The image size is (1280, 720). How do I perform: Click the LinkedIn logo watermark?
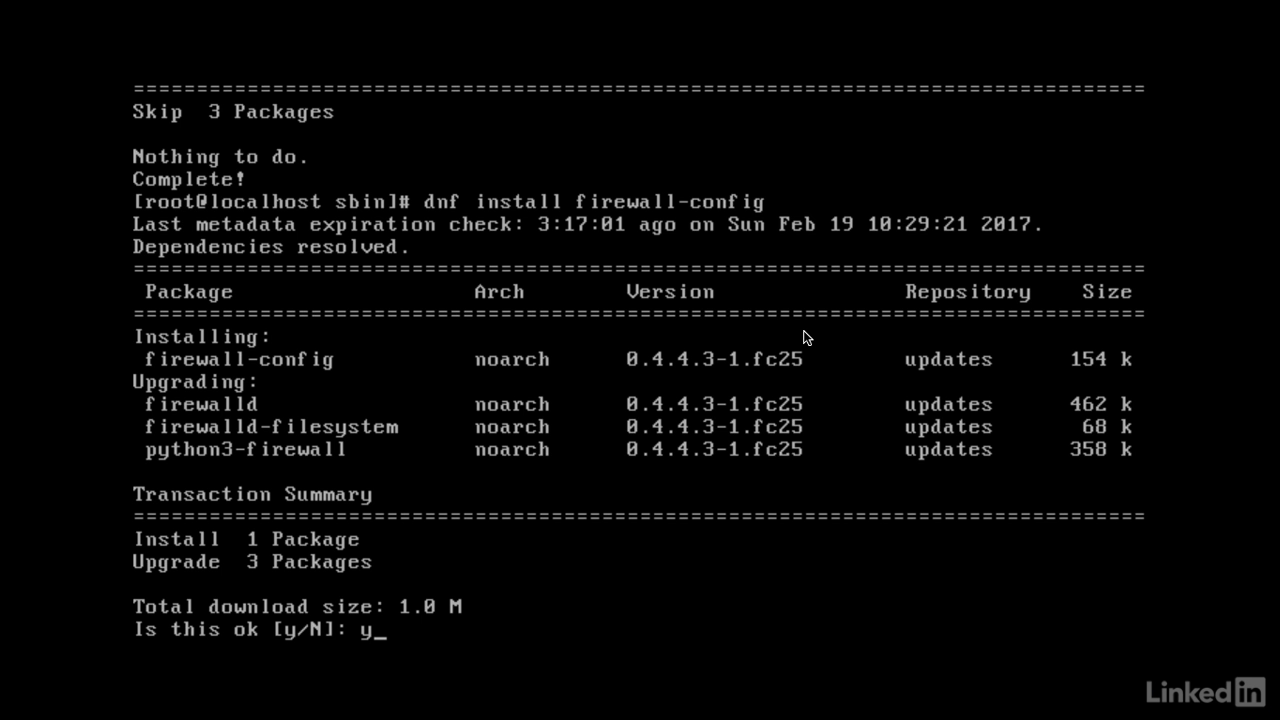(1204, 691)
